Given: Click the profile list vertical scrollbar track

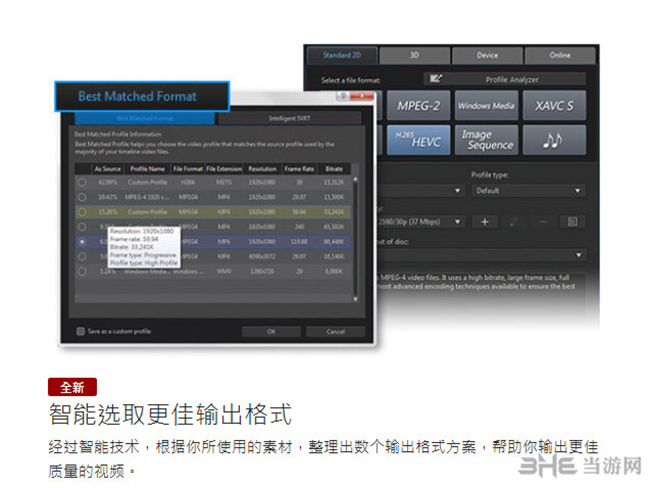Looking at the screenshot, I should (355, 239).
